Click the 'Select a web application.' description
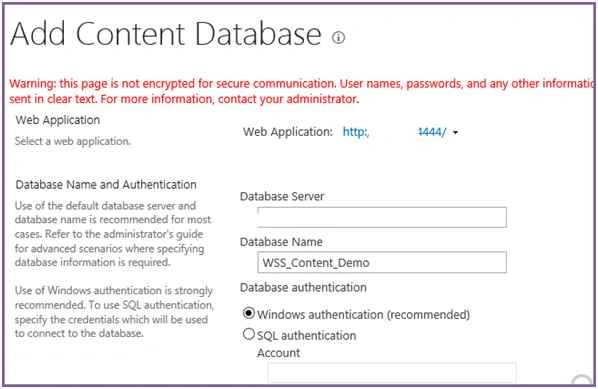This screenshot has width=598, height=389. [72, 141]
